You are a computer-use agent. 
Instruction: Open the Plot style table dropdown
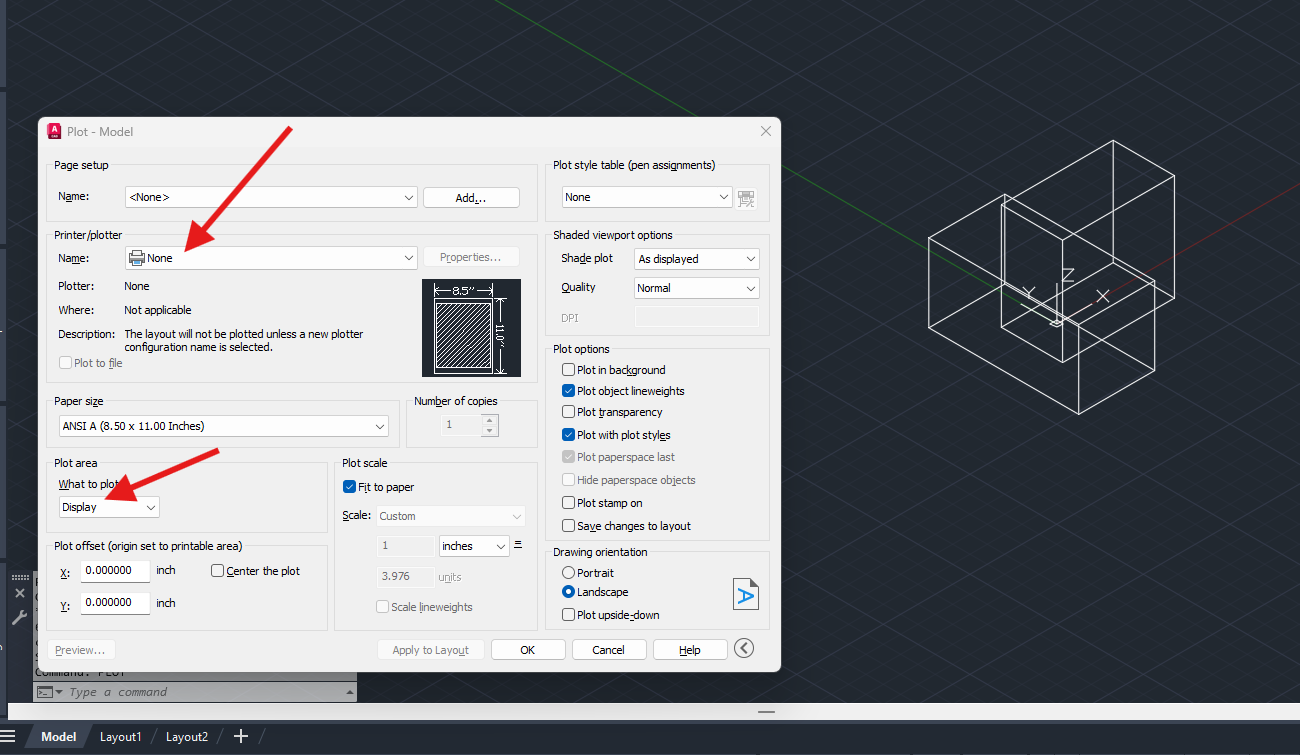pyautogui.click(x=647, y=197)
